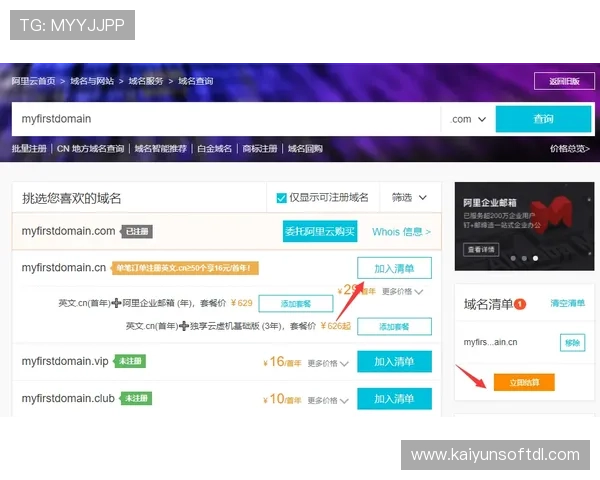Image resolution: width=600 pixels, height=480 pixels.
Task: Click the myfirstdomain search input field
Action: [226, 119]
